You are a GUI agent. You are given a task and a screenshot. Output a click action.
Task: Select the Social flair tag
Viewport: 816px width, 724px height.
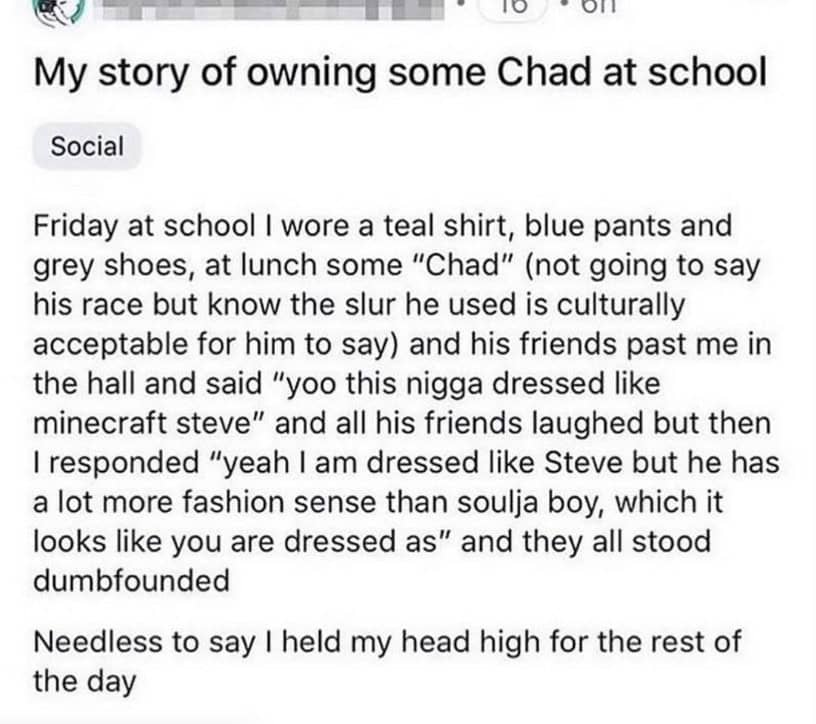point(87,147)
